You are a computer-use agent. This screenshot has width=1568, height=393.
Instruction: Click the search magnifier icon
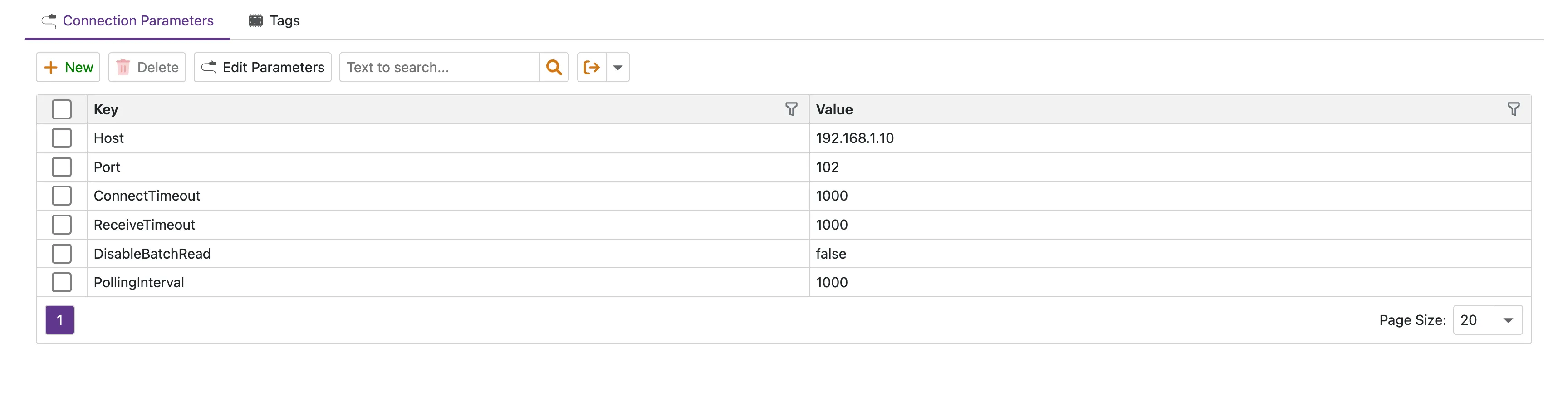(554, 67)
